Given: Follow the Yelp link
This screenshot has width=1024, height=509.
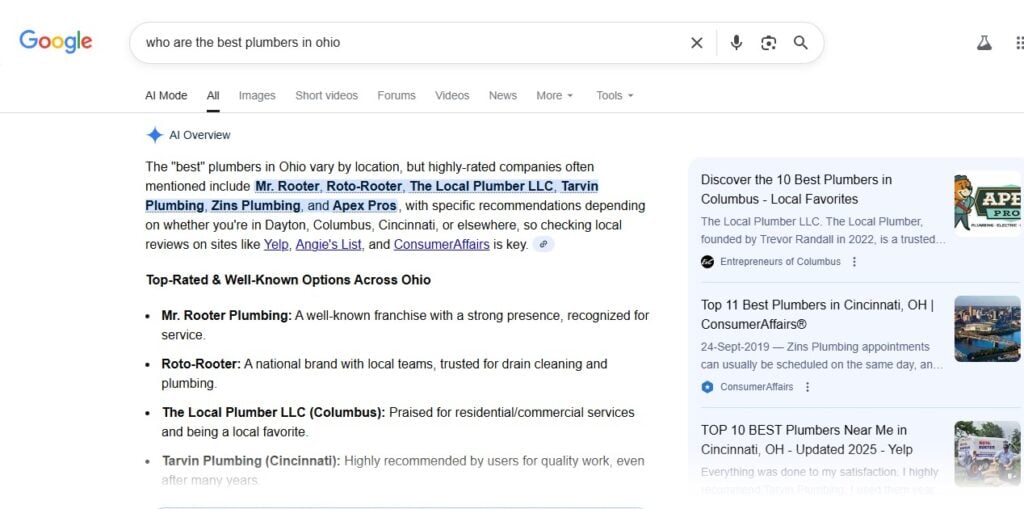Looking at the screenshot, I should click(x=276, y=245).
